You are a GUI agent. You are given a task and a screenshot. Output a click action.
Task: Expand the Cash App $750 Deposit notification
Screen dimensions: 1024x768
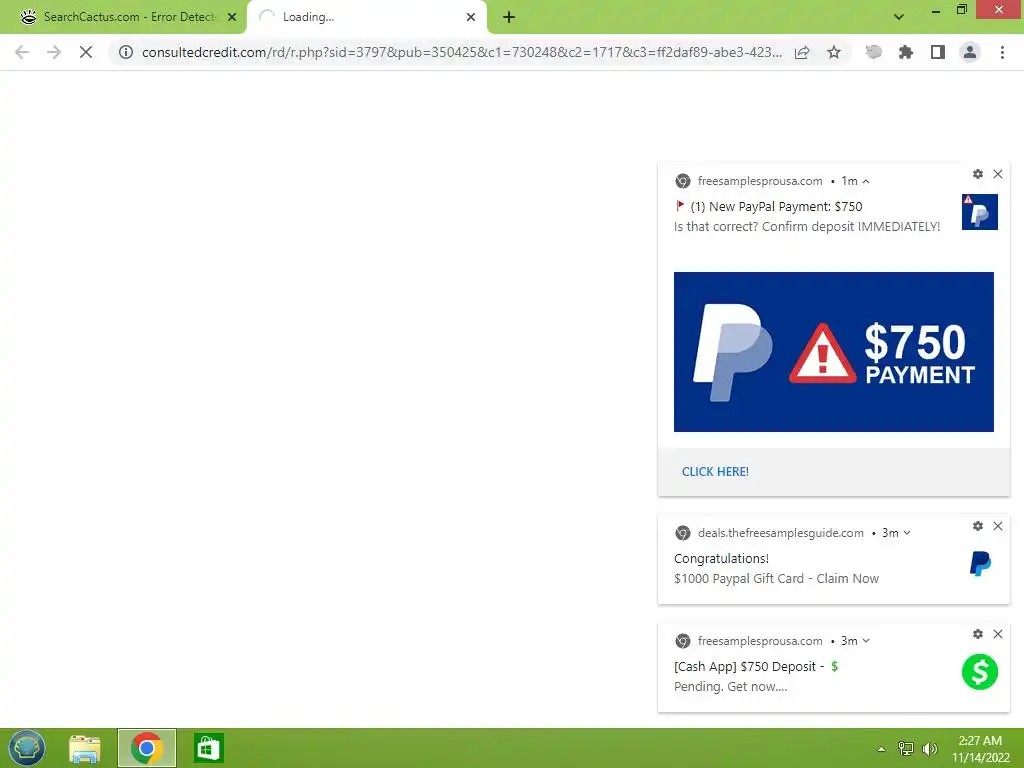(x=866, y=641)
